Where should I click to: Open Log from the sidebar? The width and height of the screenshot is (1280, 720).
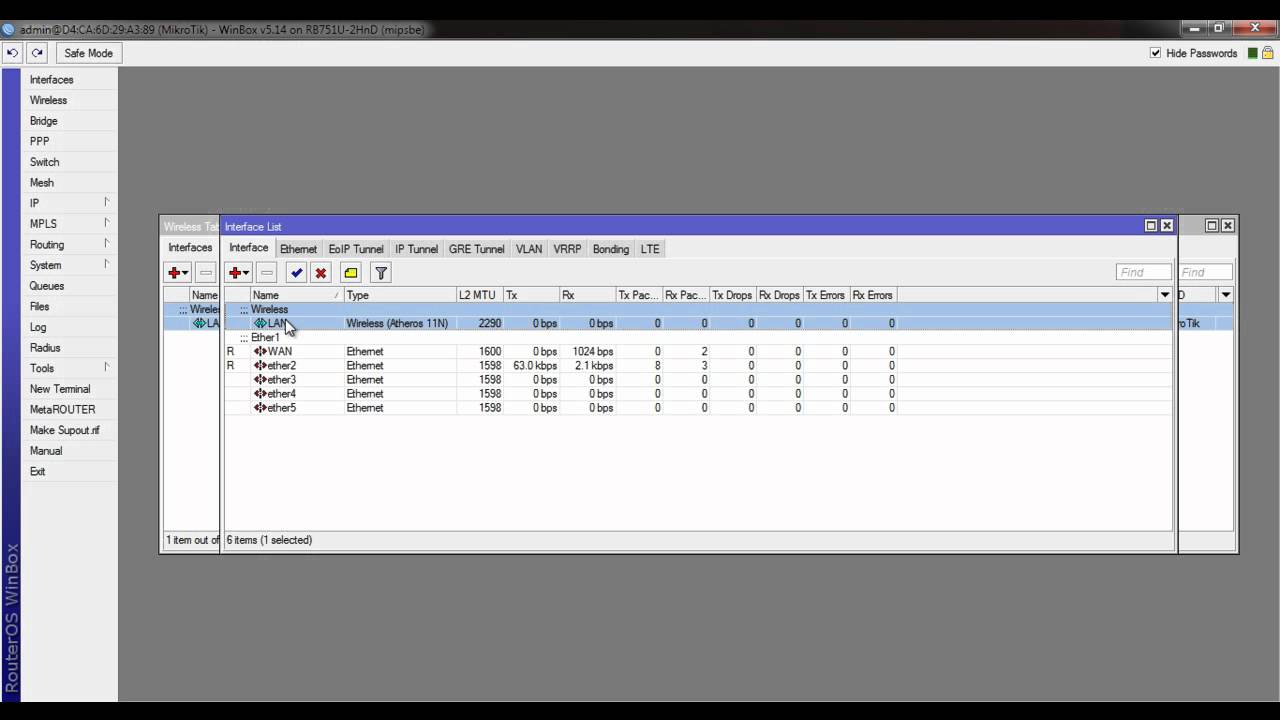pyautogui.click(x=37, y=327)
